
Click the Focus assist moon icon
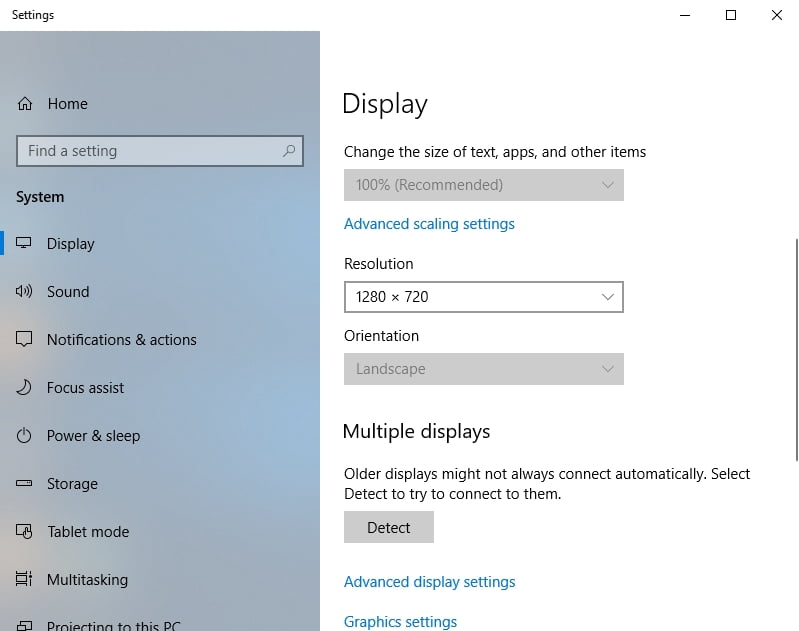click(23, 387)
